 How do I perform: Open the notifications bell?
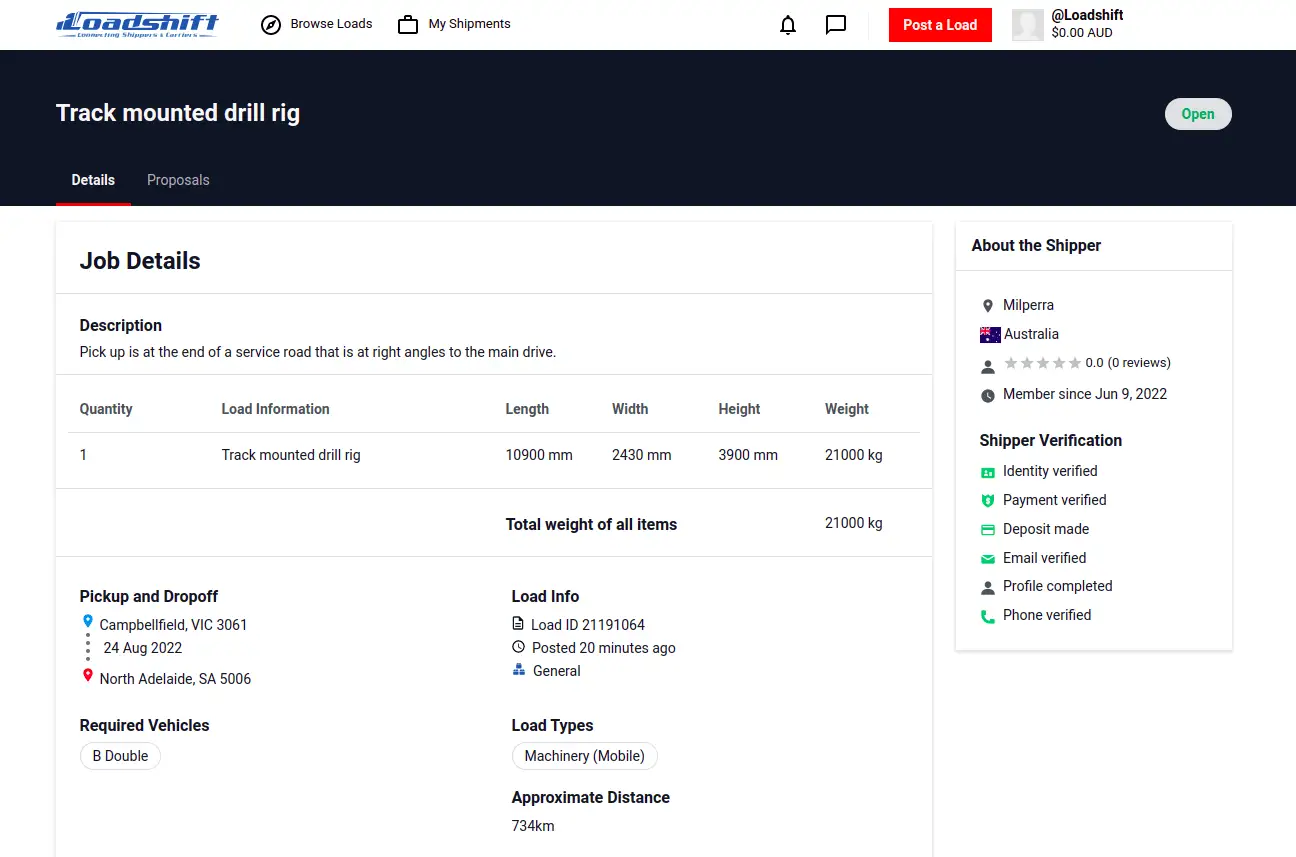tap(787, 24)
